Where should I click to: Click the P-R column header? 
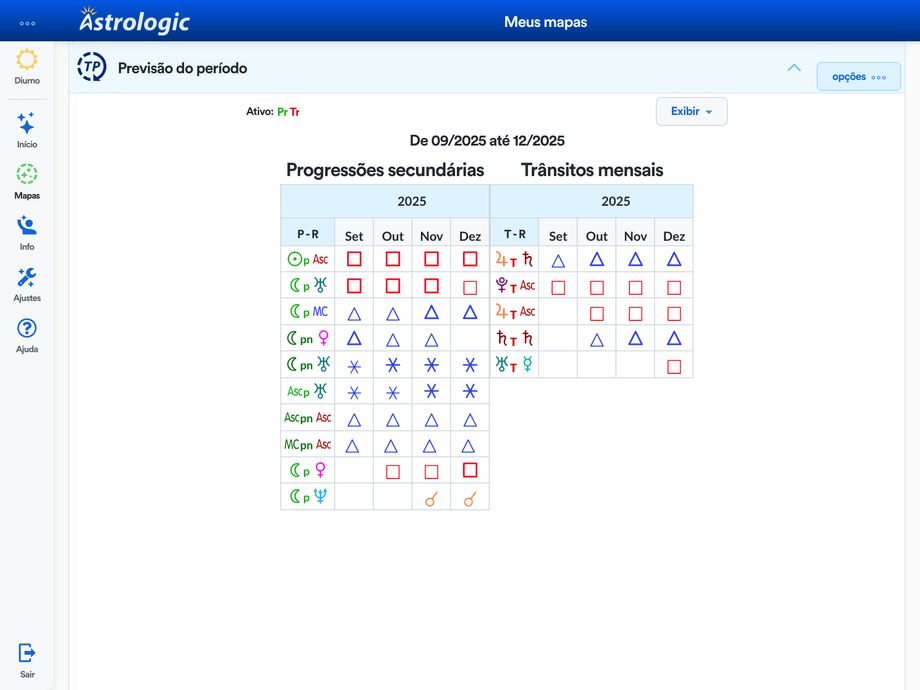tap(308, 234)
